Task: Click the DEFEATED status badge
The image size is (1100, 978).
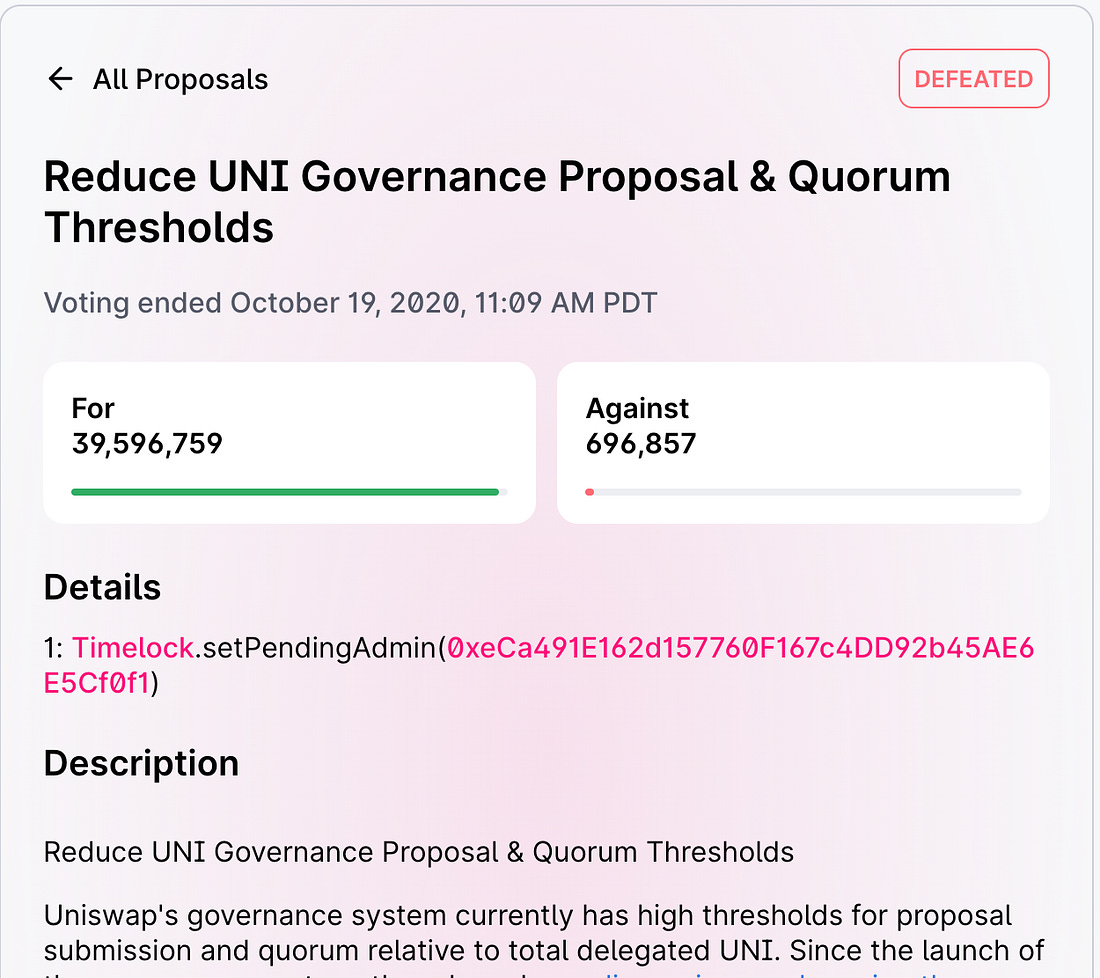Action: (x=974, y=79)
